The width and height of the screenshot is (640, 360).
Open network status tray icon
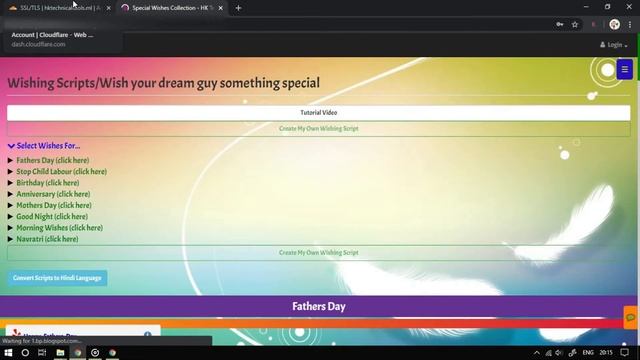point(548,353)
